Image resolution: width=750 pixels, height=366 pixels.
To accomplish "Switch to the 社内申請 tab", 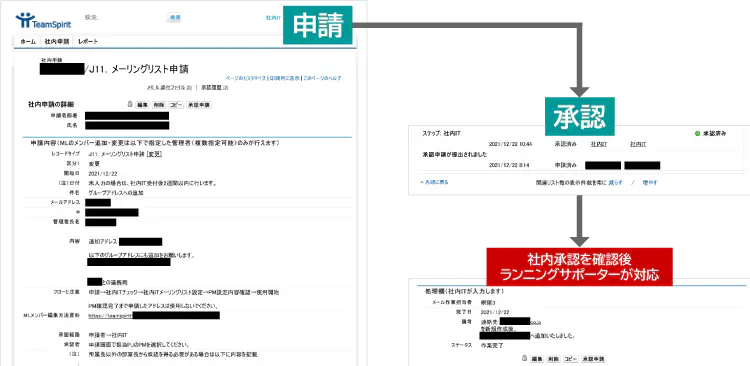I will [x=57, y=42].
